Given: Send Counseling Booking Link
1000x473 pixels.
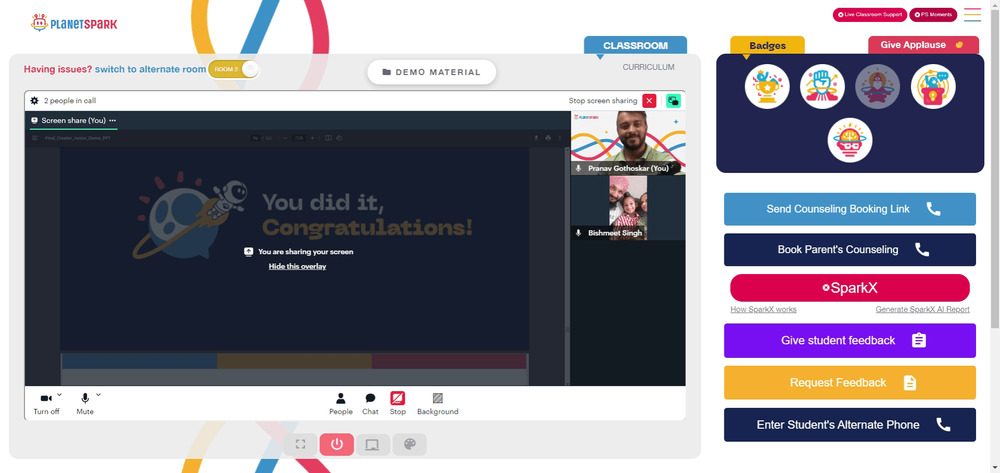Looking at the screenshot, I should pos(849,209).
